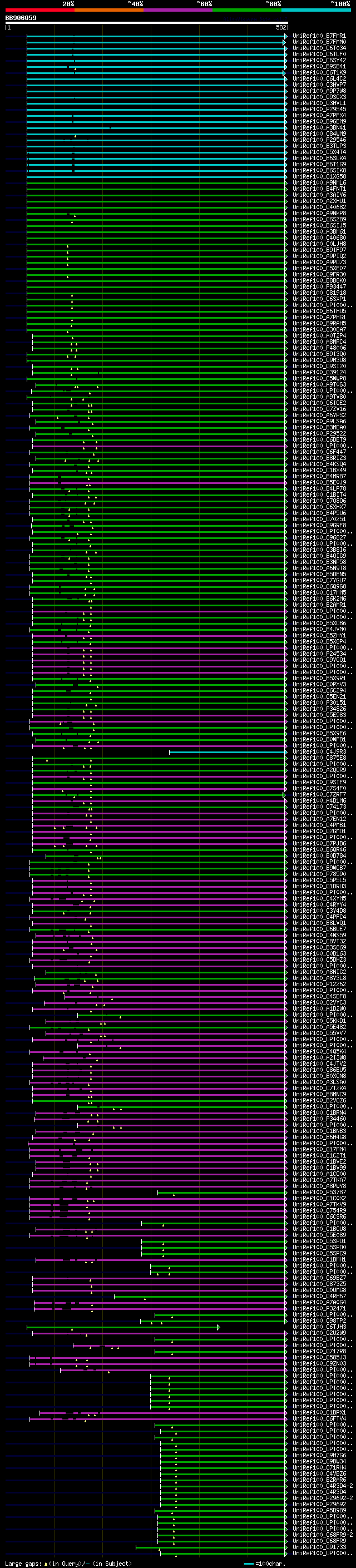Viewport: 356px width, 1568px height.
Task: Select hit label UniRef100_C4XYM5
Action: tap(319, 898)
